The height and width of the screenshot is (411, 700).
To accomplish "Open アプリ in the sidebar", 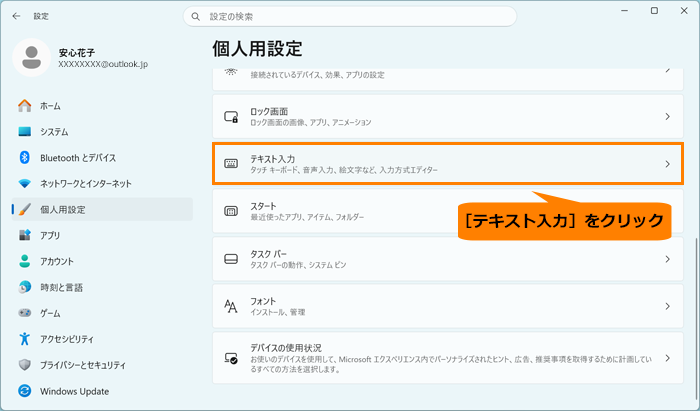I will [102, 235].
